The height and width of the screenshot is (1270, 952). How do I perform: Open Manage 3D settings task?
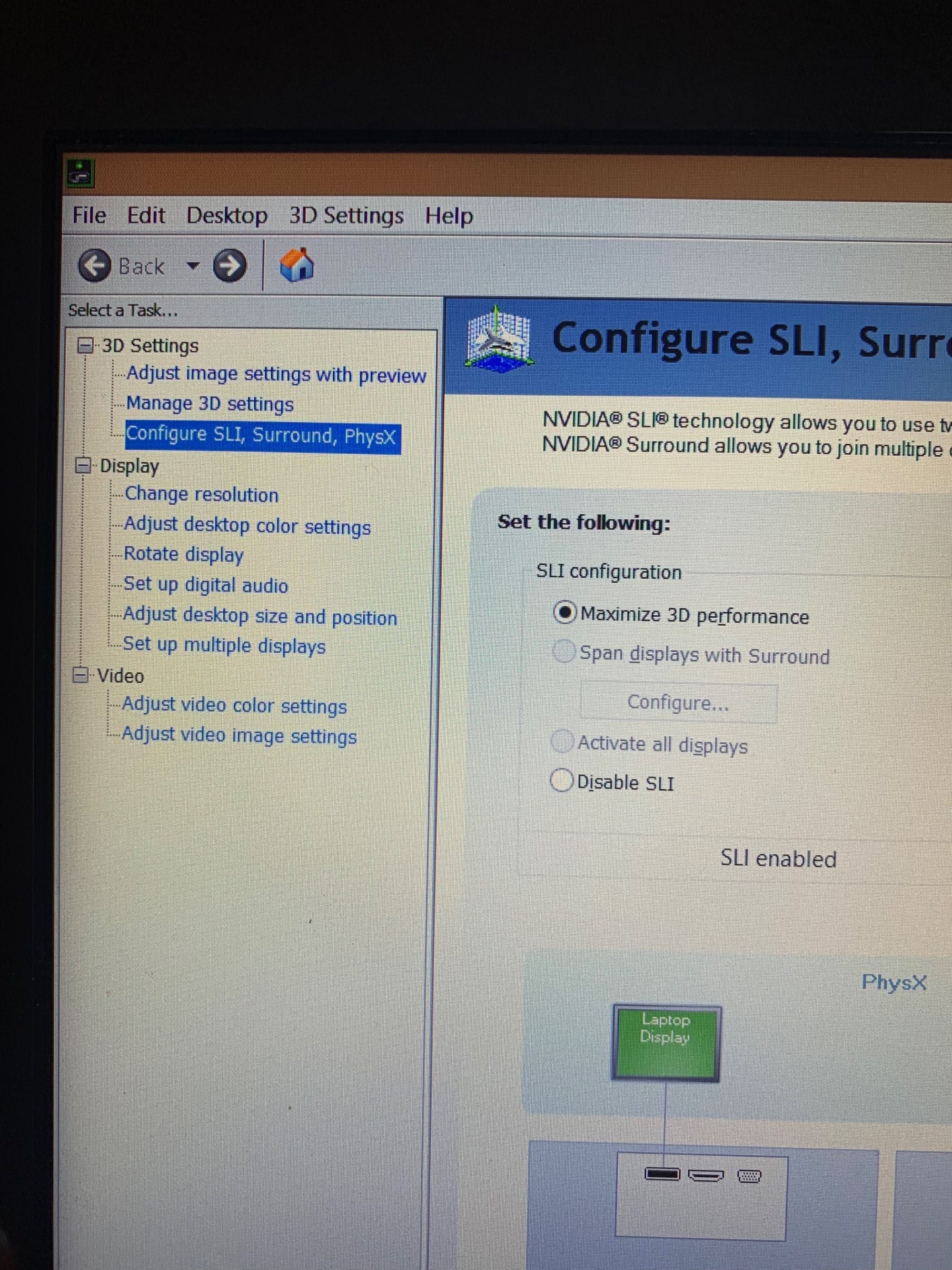click(210, 404)
